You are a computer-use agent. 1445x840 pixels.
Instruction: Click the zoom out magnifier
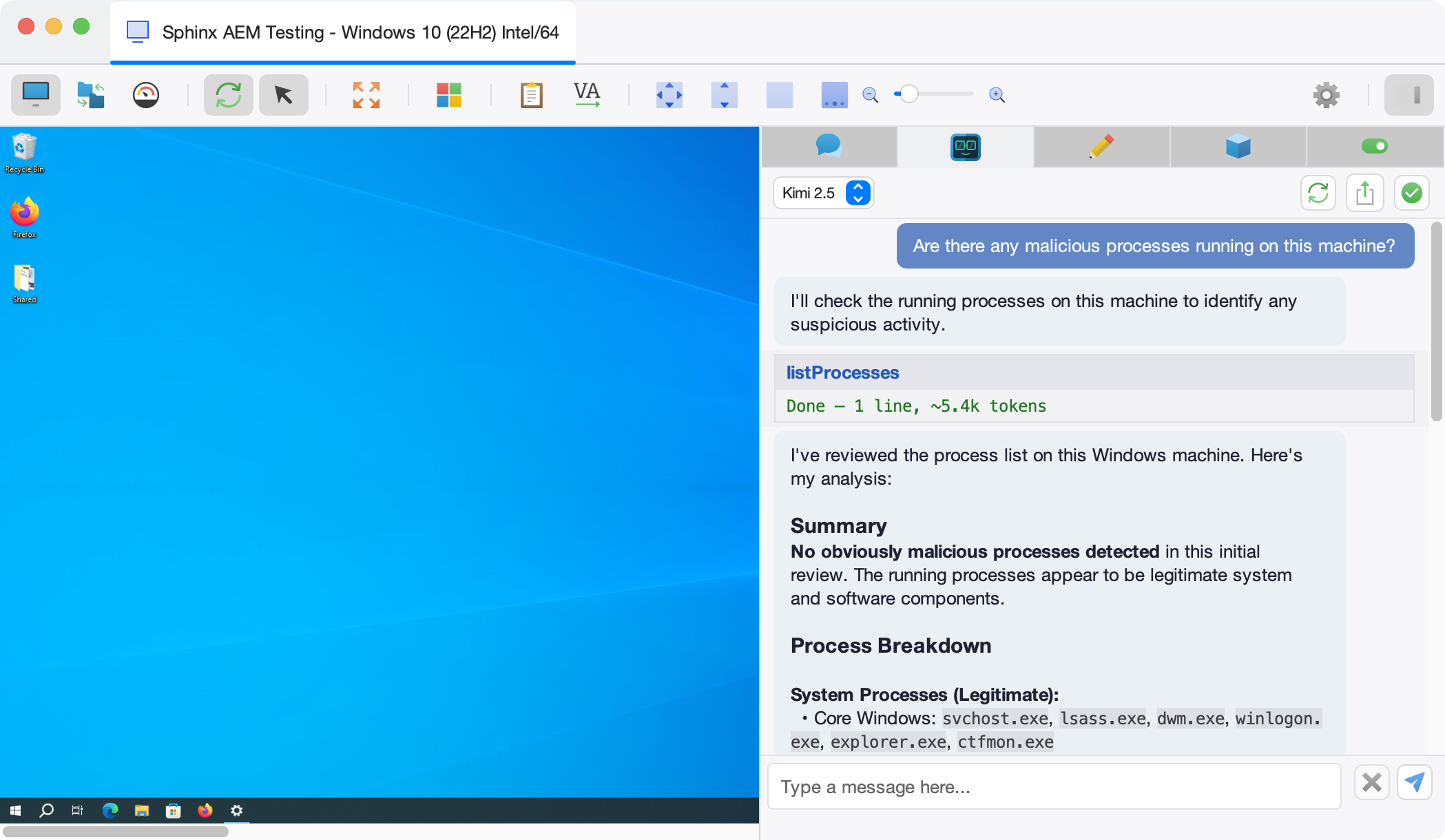click(871, 95)
